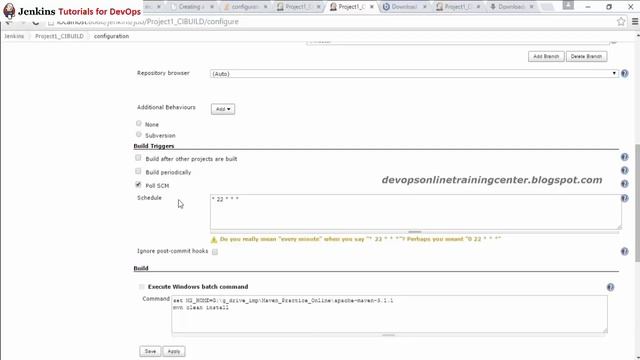Click the Add Branch button
Screen dimensions: 640x360
546,56
